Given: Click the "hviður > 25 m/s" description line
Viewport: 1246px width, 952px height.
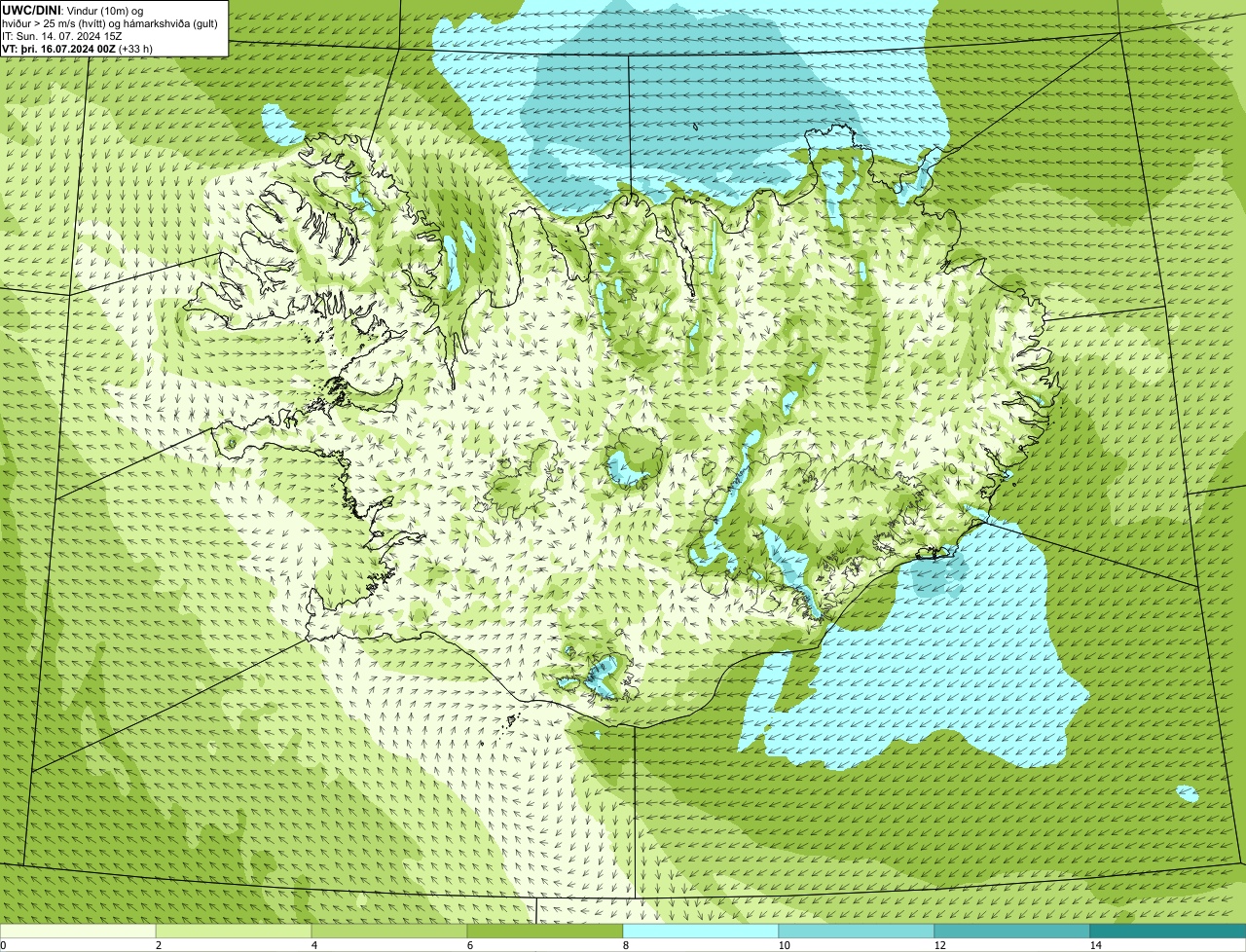Looking at the screenshot, I should point(110,22).
